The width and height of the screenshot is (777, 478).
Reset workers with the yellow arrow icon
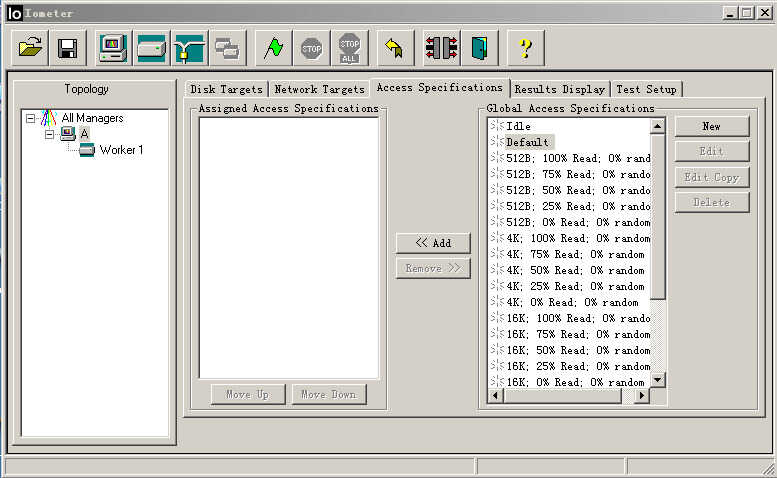[395, 48]
